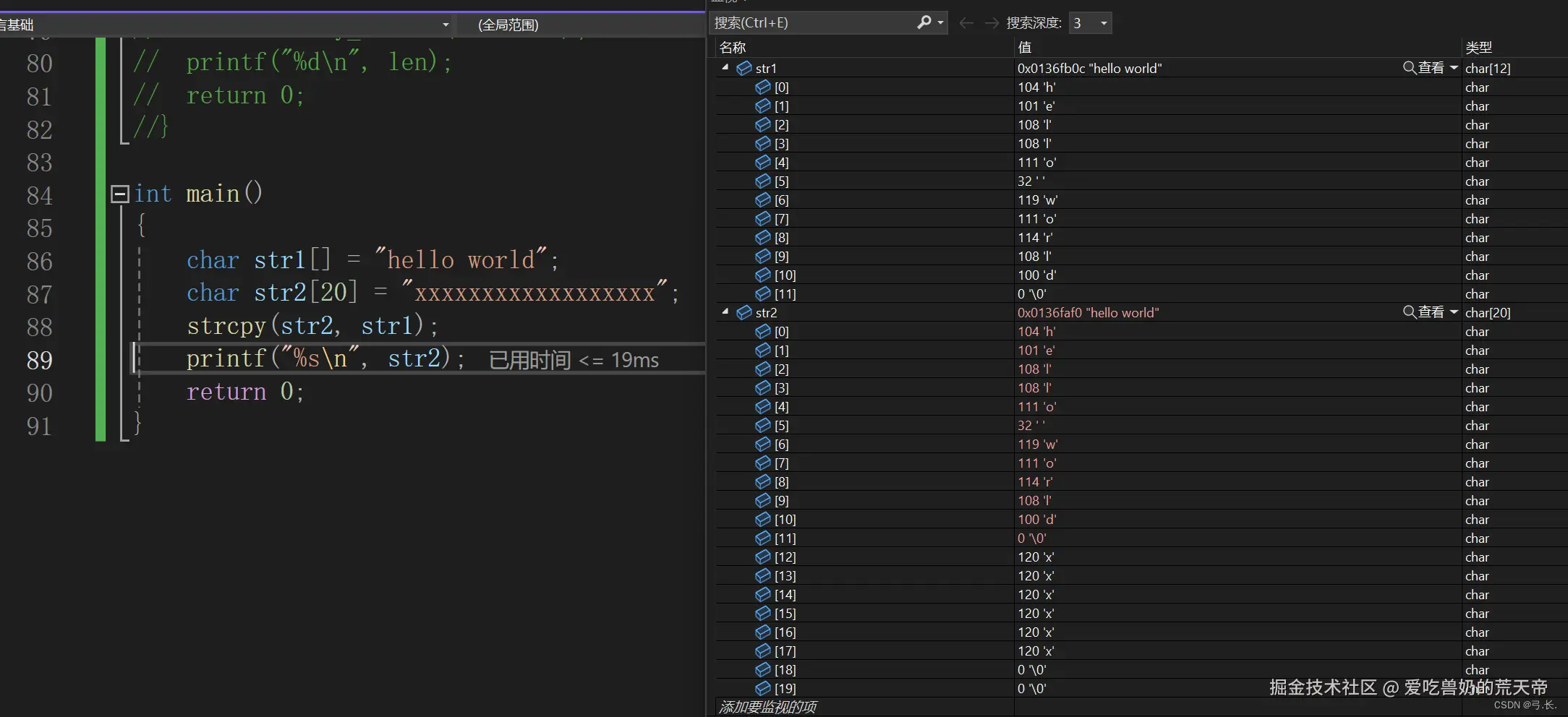Click the back arrow in the watch search bar

(966, 23)
